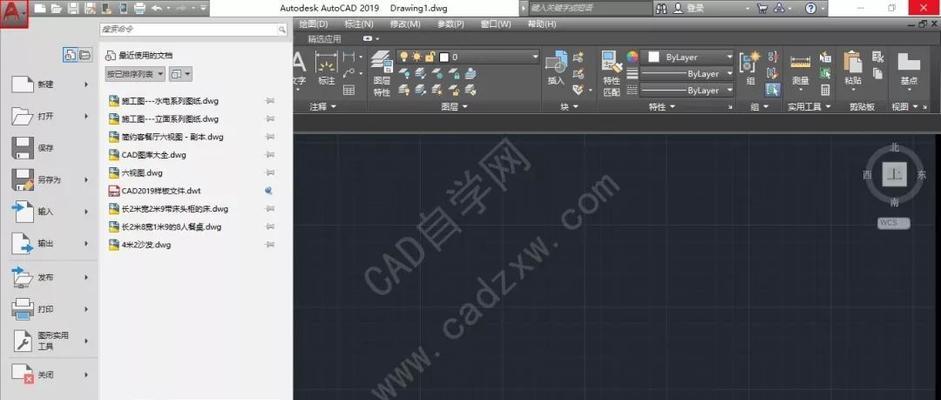Viewport: 941px width, 400px height.
Task: Toggle Recent Documents view button
Action: pos(70,55)
